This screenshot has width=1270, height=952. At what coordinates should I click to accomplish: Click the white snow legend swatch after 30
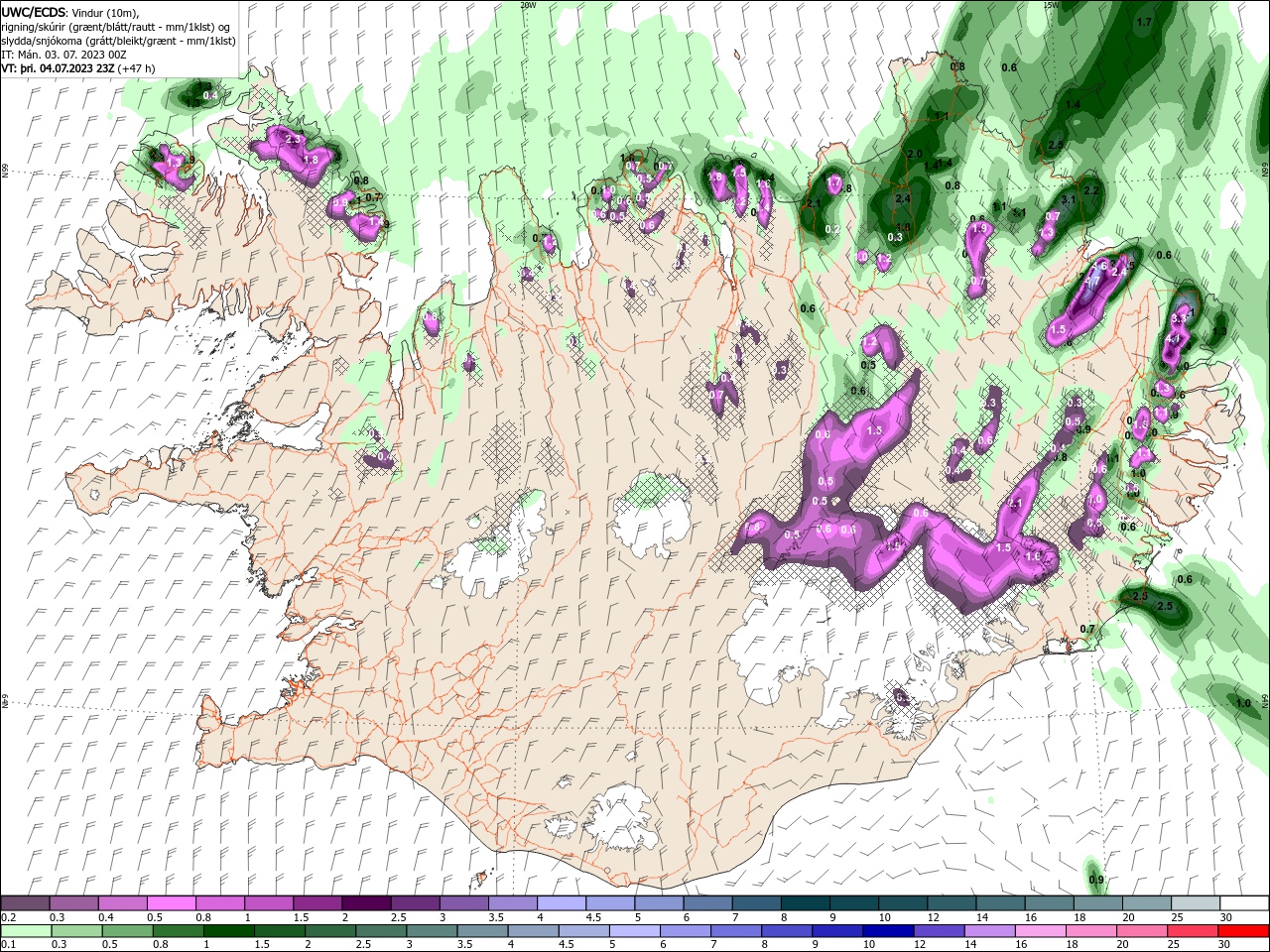coord(1244,903)
